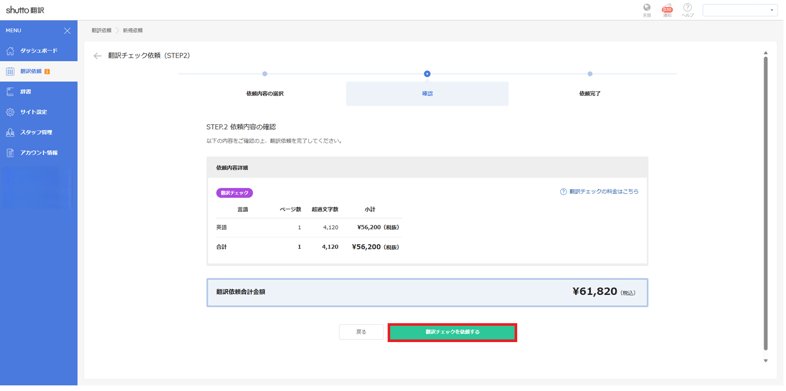Open the 翻訳チェックの料金はこちら link
Image resolution: width=786 pixels, height=391 pixels.
[604, 191]
